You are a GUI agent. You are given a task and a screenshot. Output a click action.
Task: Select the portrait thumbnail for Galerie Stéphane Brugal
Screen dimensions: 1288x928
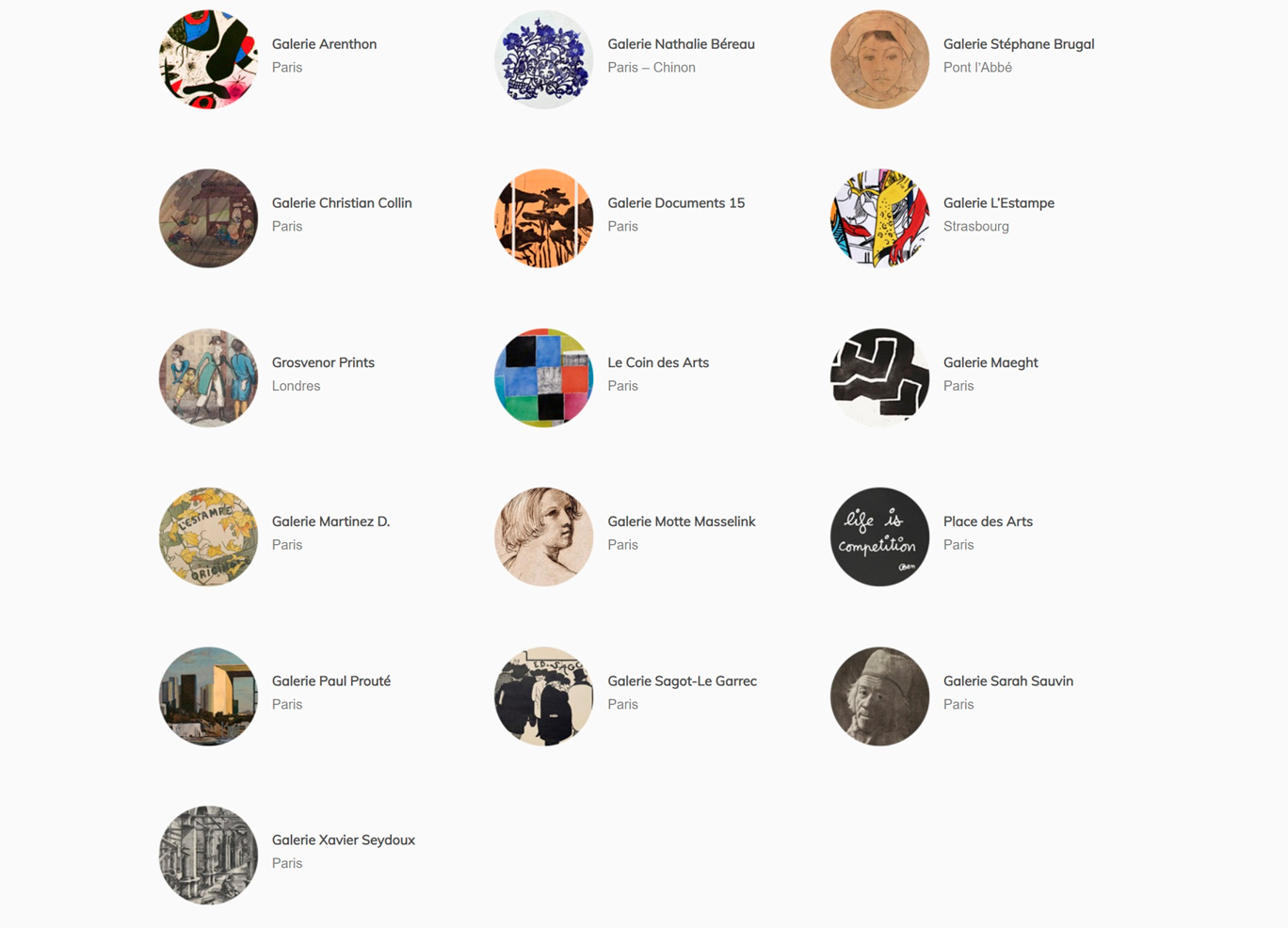(x=879, y=59)
